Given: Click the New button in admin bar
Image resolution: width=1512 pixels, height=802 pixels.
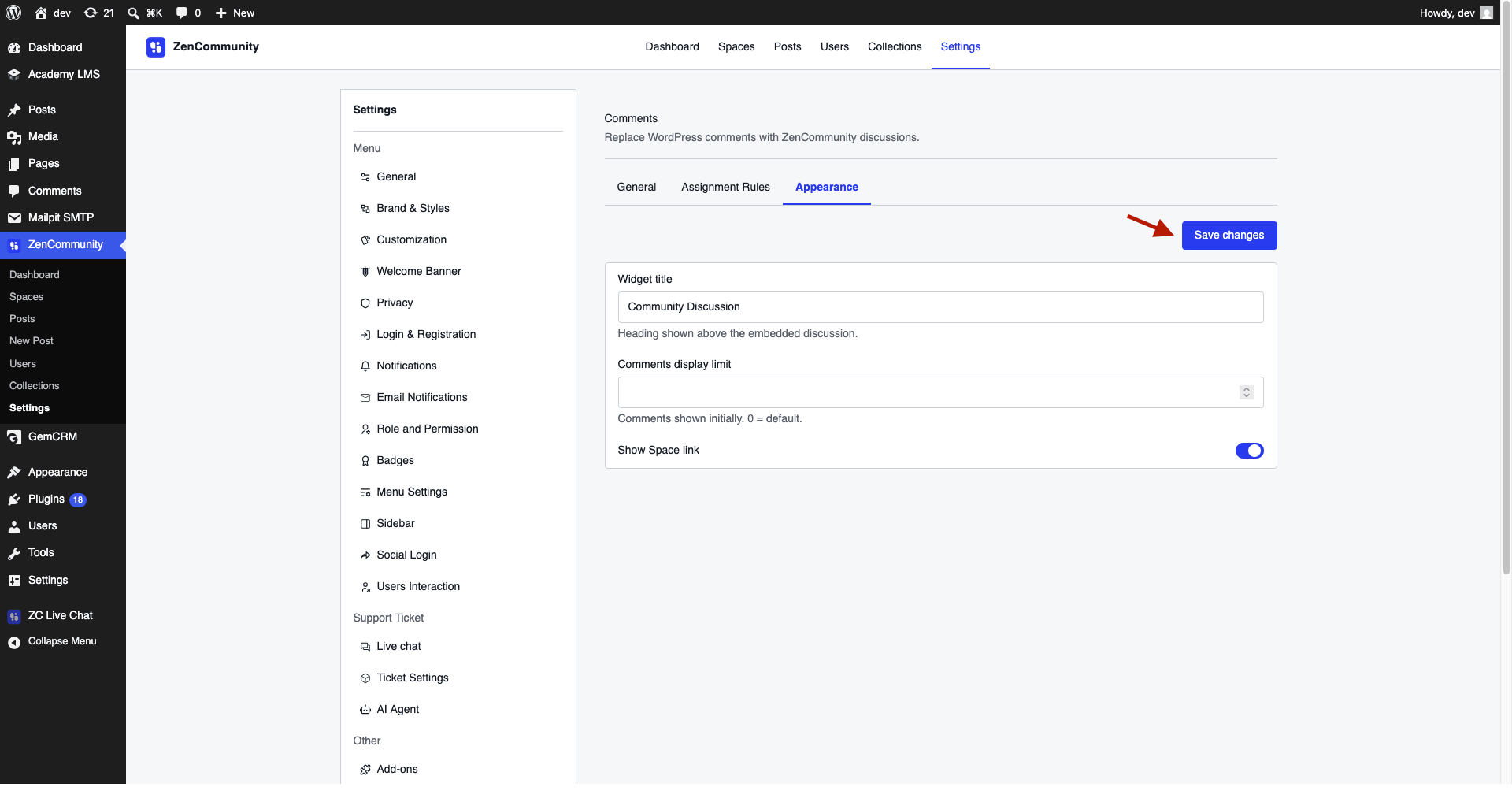Looking at the screenshot, I should tap(235, 13).
